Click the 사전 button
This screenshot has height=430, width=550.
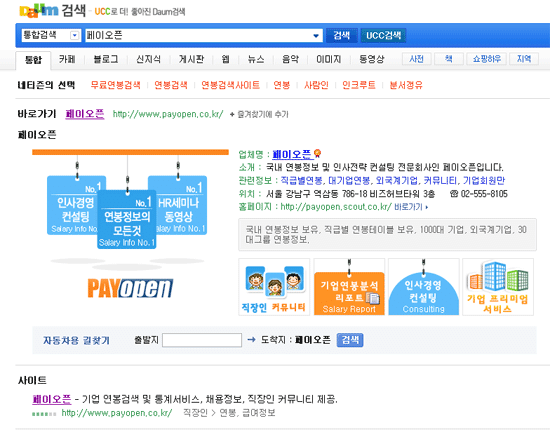416,59
